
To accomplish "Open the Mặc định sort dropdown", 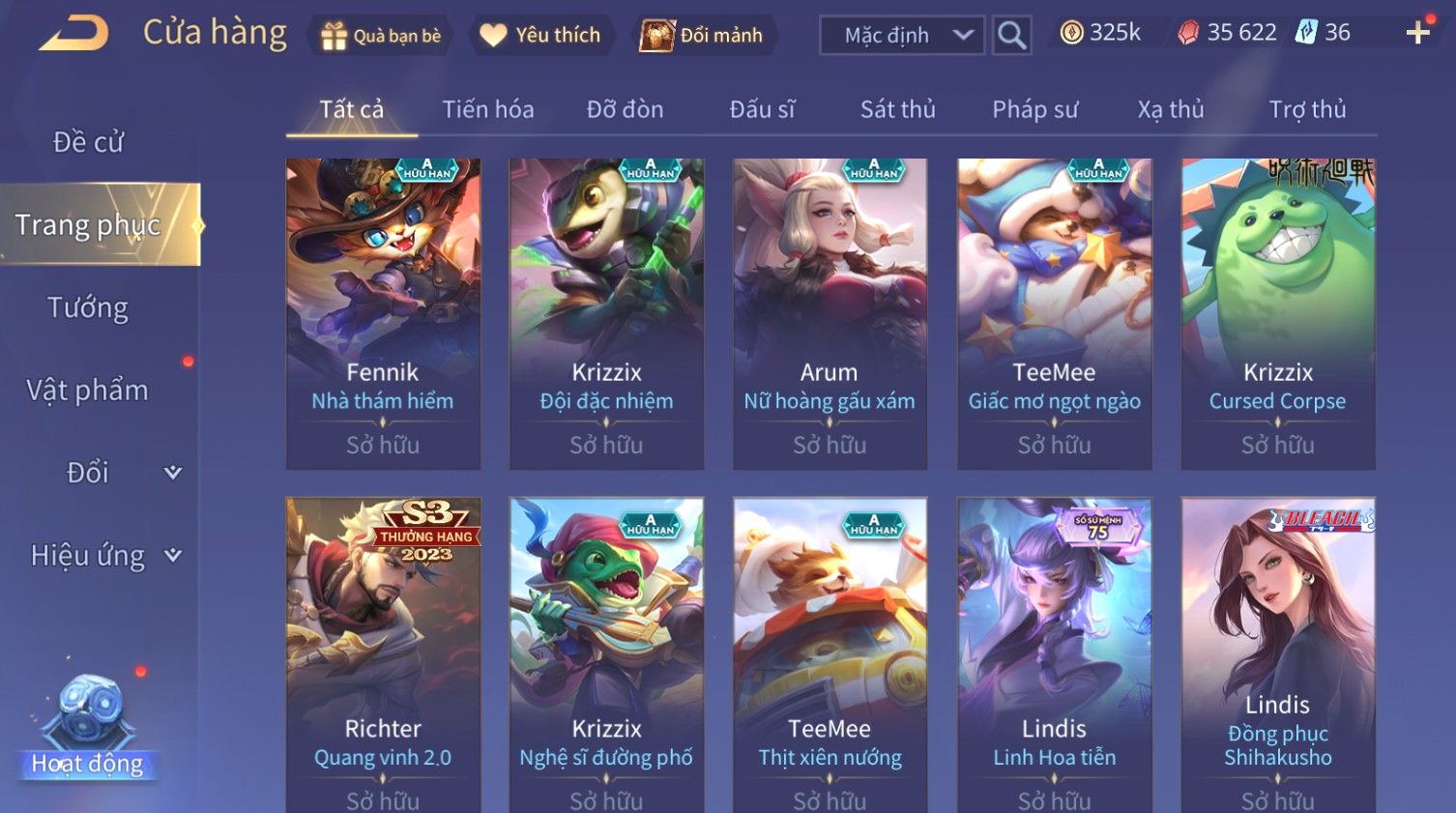I will (x=902, y=36).
